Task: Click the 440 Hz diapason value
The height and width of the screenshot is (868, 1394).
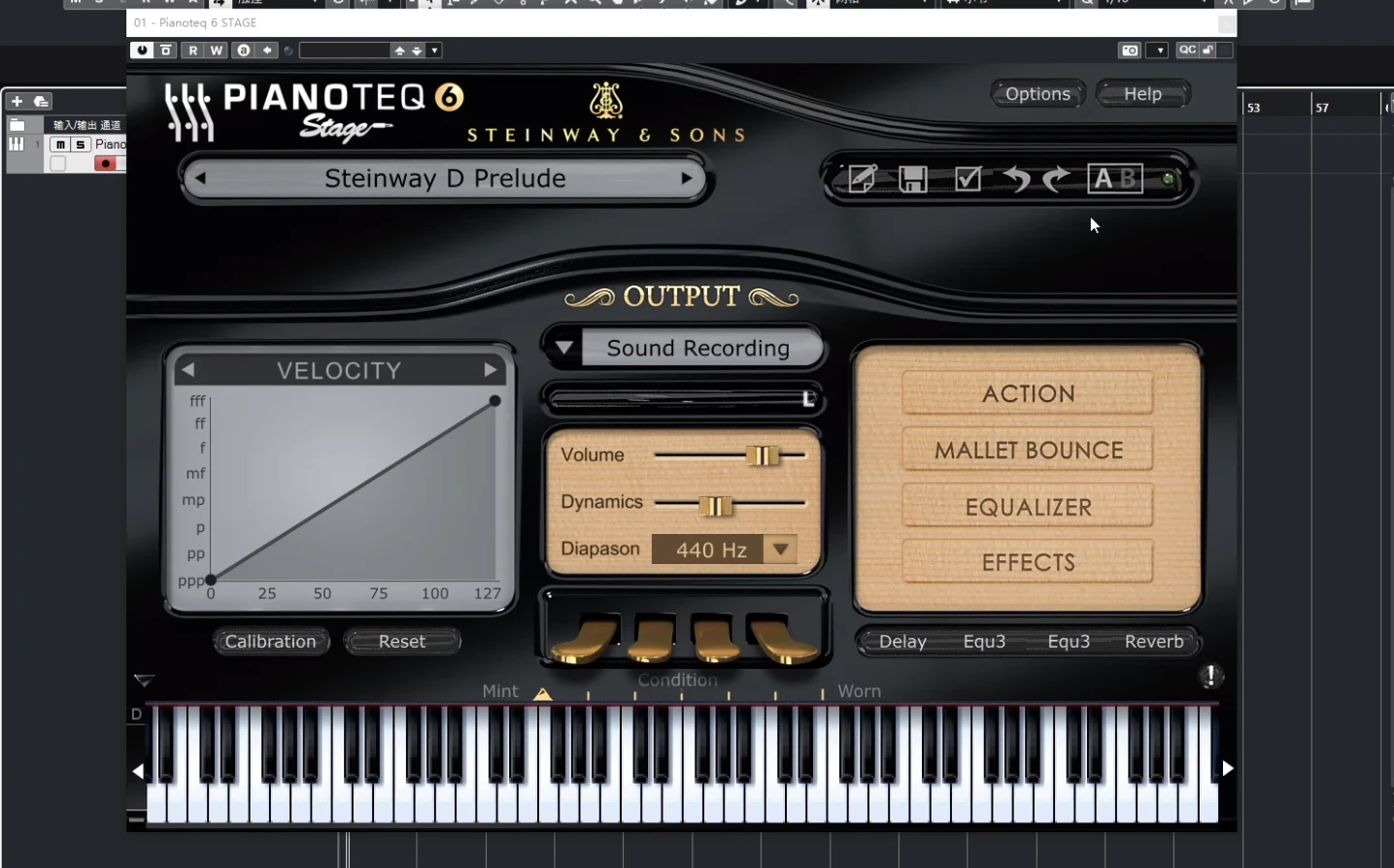Action: tap(711, 550)
